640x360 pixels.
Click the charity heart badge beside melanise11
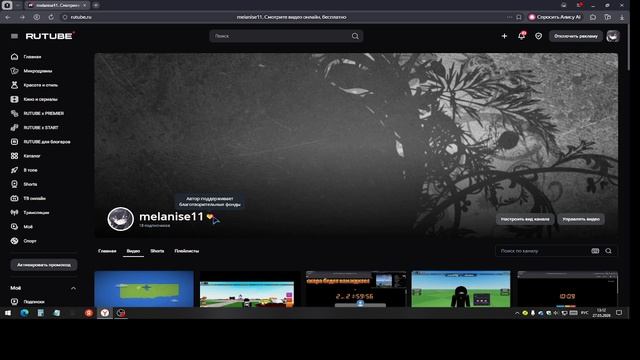point(209,217)
